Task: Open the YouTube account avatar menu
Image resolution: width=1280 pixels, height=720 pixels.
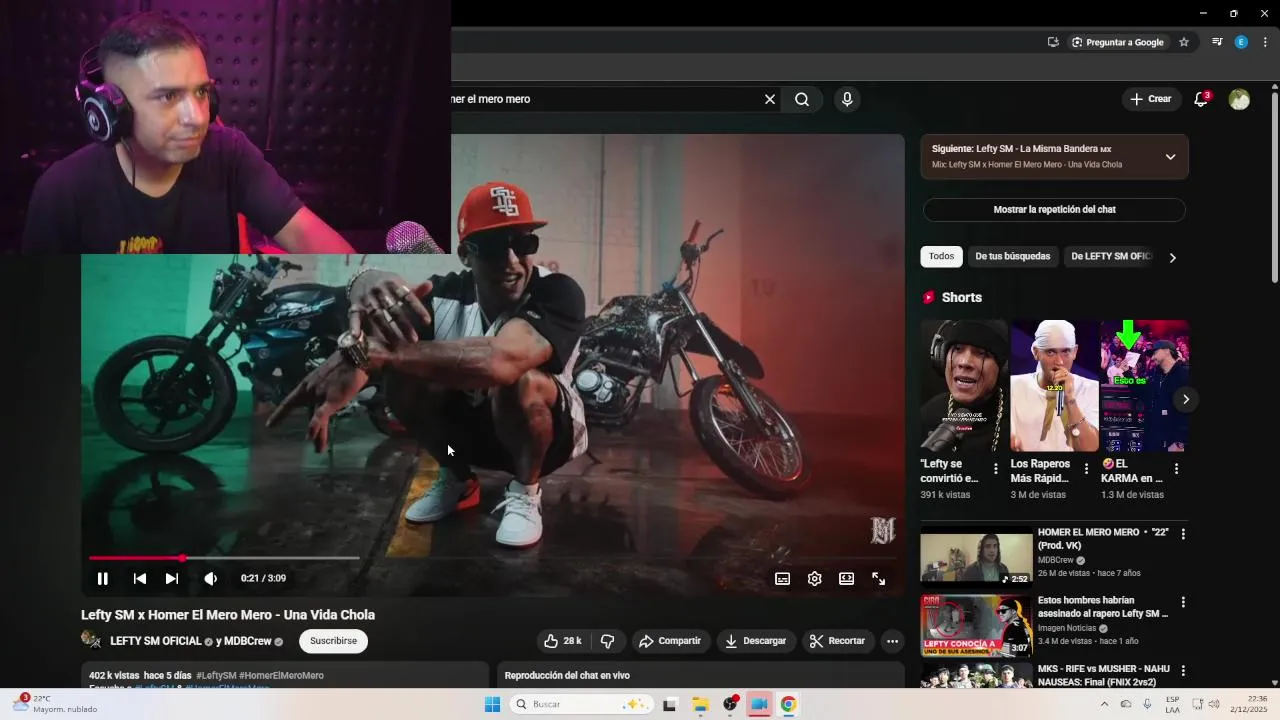Action: tap(1239, 99)
